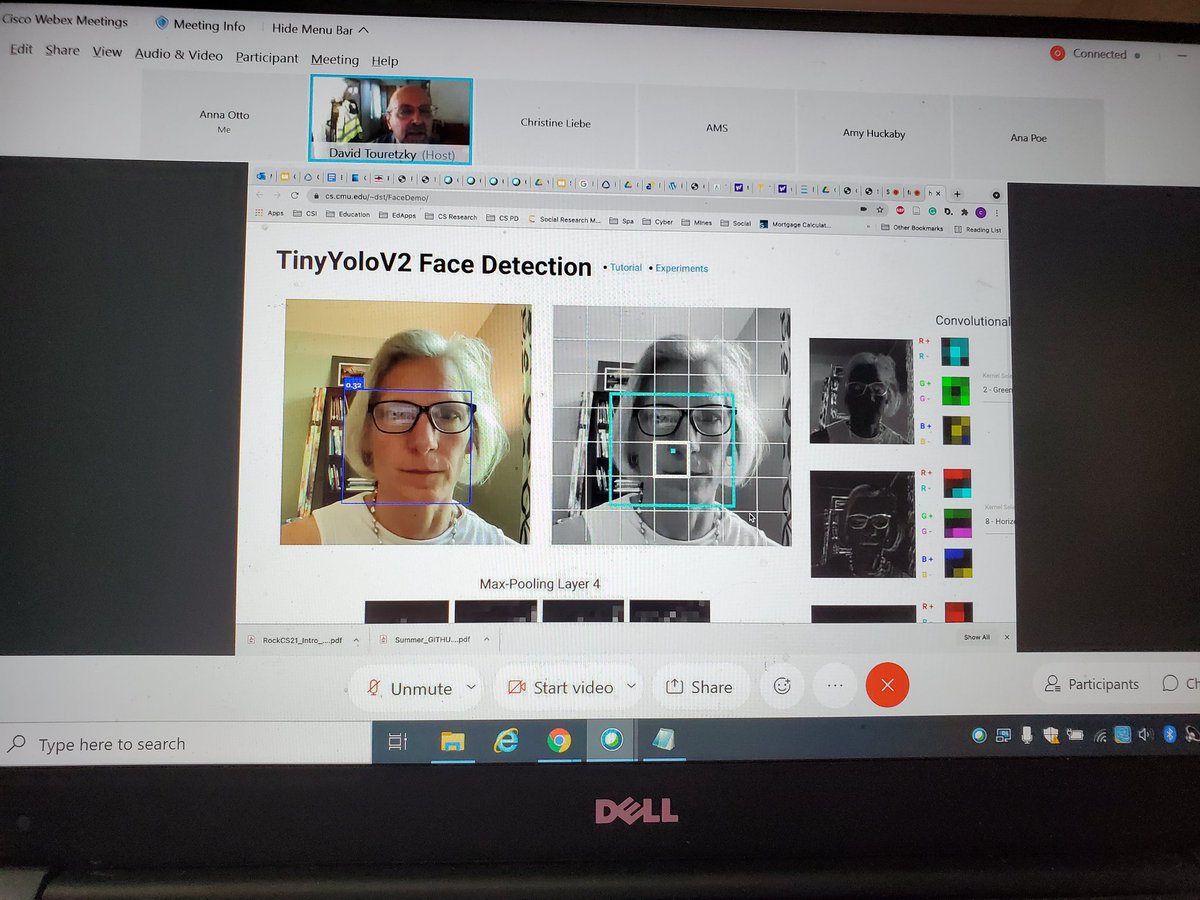
Task: Unmute the microphone
Action: tap(413, 688)
